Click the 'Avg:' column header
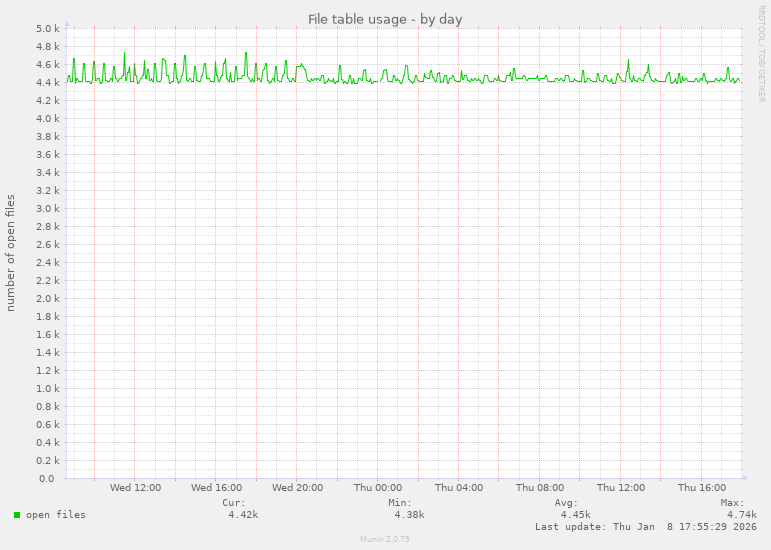The image size is (771, 550). click(566, 503)
